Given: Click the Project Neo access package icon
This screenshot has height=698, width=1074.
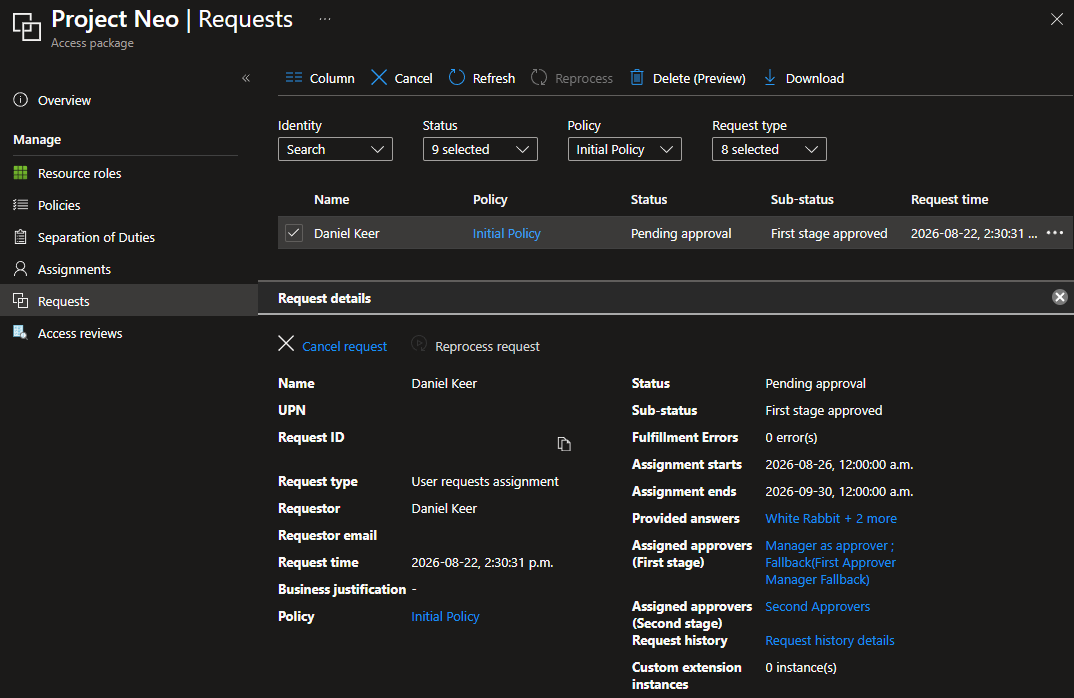Looking at the screenshot, I should tap(27, 27).
